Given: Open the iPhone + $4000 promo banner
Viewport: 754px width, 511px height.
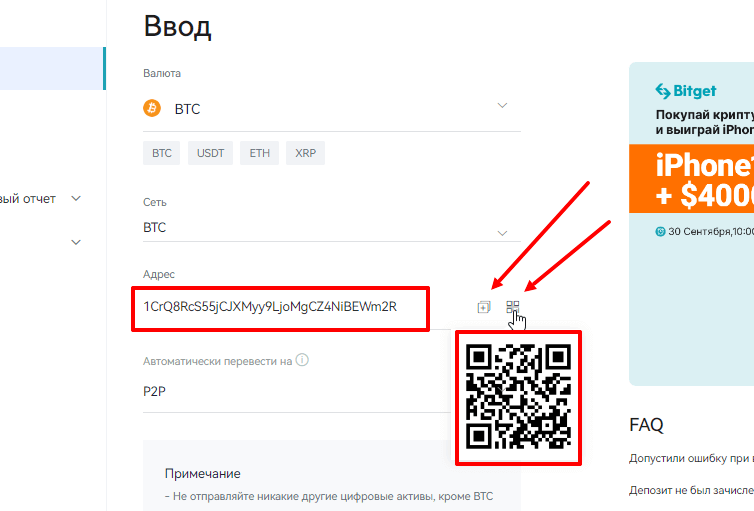Looking at the screenshot, I should 691,178.
